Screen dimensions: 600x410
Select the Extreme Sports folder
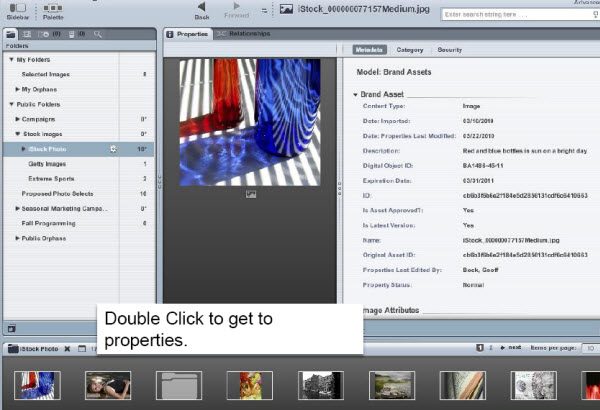(51, 179)
